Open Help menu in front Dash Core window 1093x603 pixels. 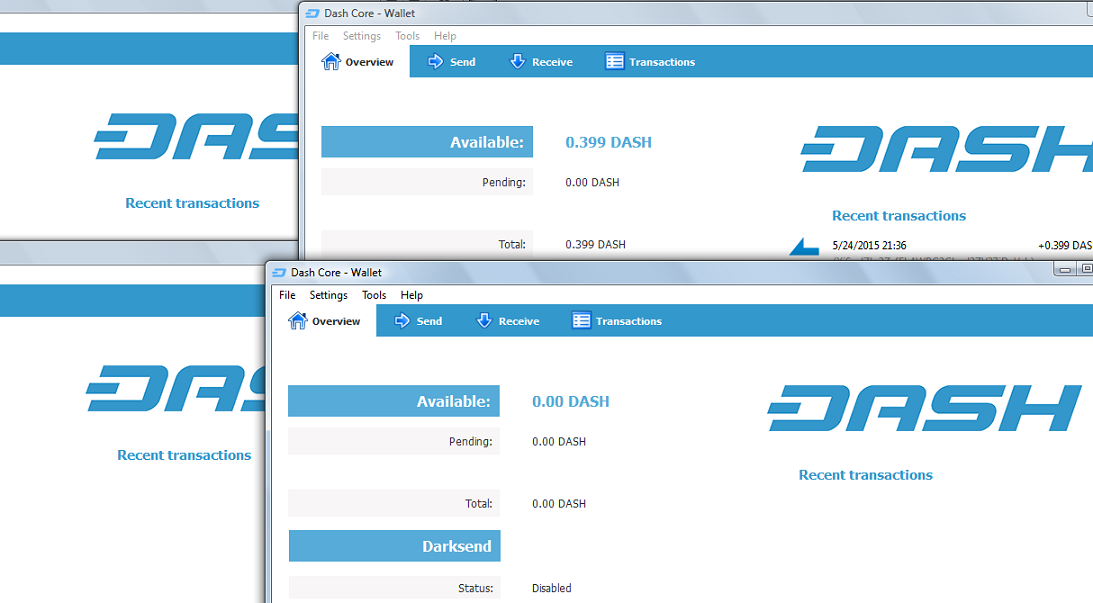point(411,295)
